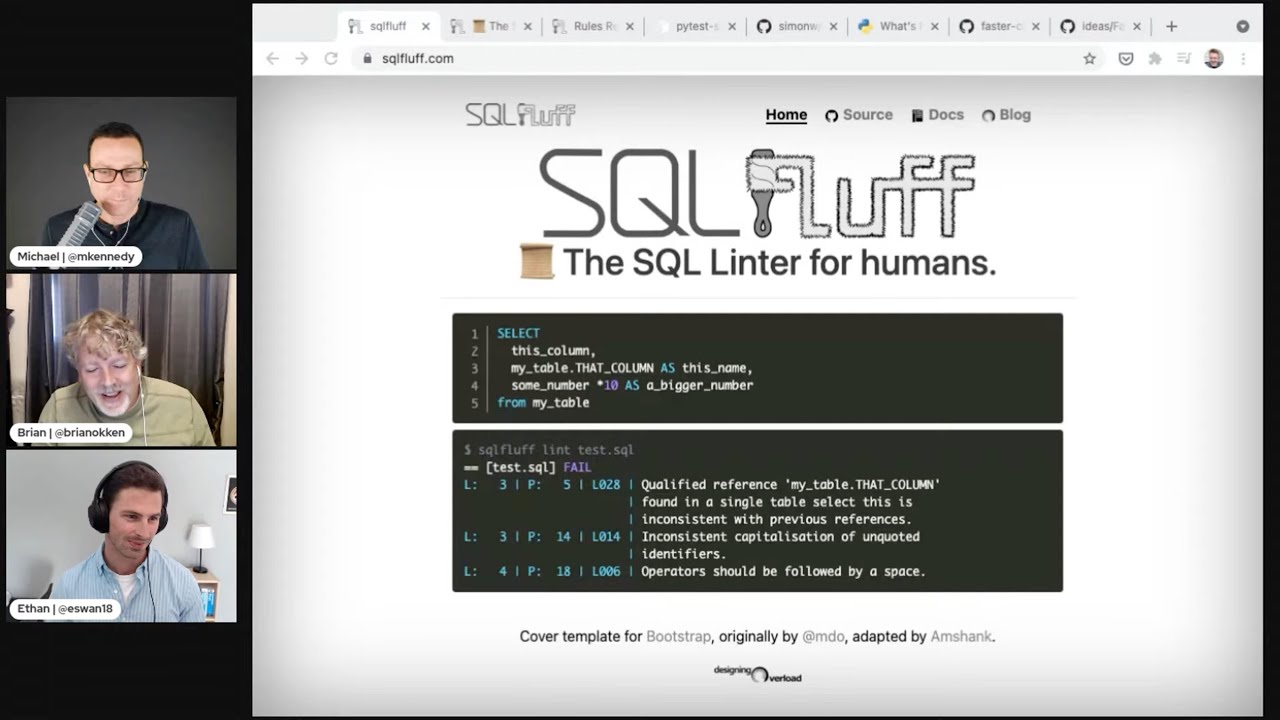1280x720 pixels.
Task: Open the @mdo link in footer
Action: [823, 636]
